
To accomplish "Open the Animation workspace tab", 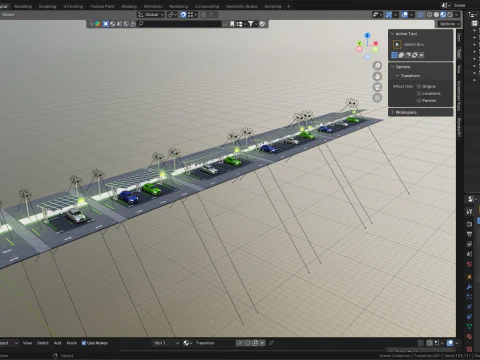I will (153, 6).
